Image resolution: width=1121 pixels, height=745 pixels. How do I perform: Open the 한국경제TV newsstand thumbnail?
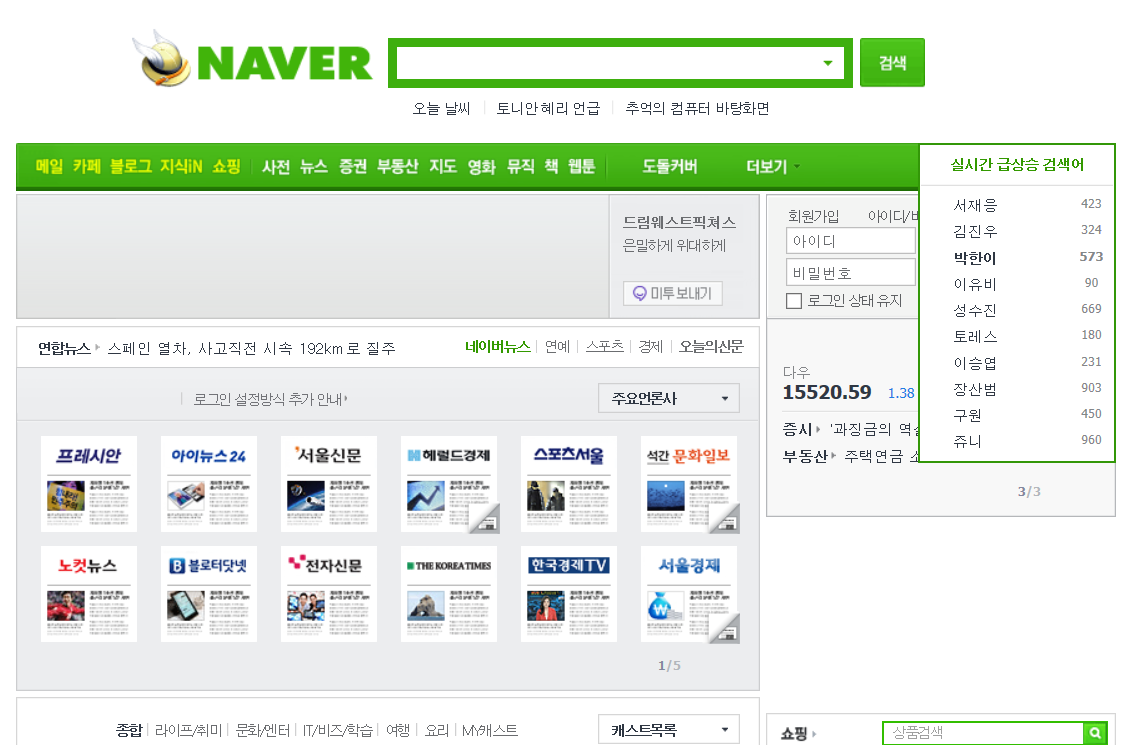click(568, 594)
